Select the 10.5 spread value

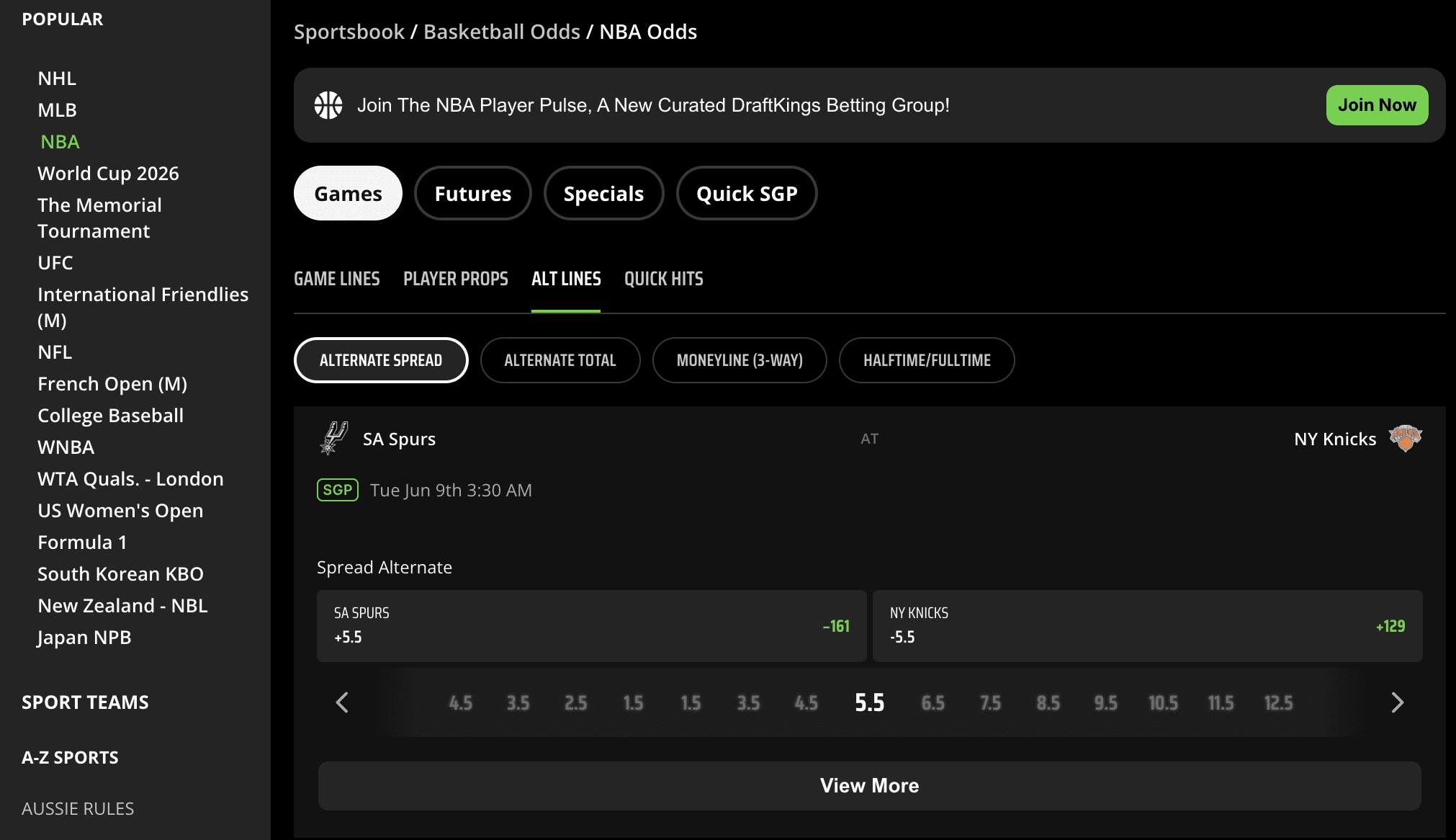1164,703
